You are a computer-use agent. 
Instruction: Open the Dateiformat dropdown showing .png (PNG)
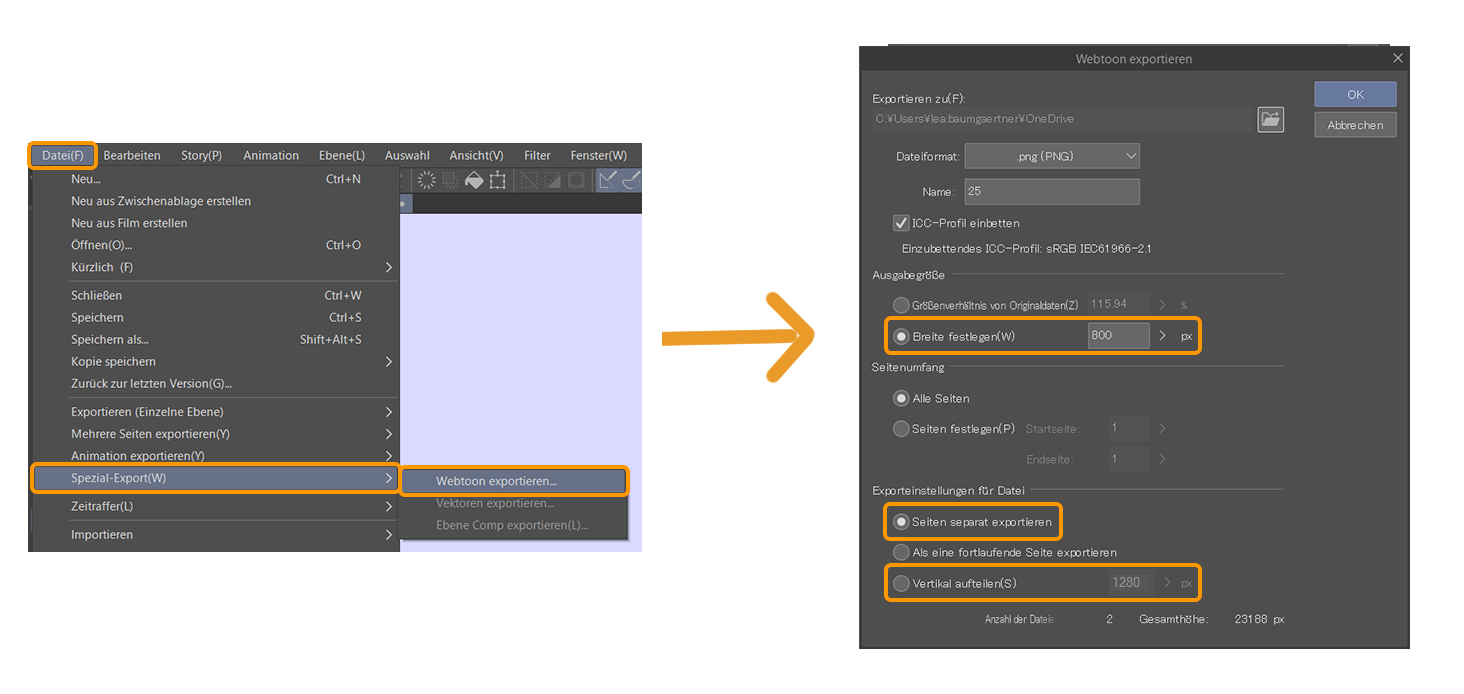(x=1052, y=155)
